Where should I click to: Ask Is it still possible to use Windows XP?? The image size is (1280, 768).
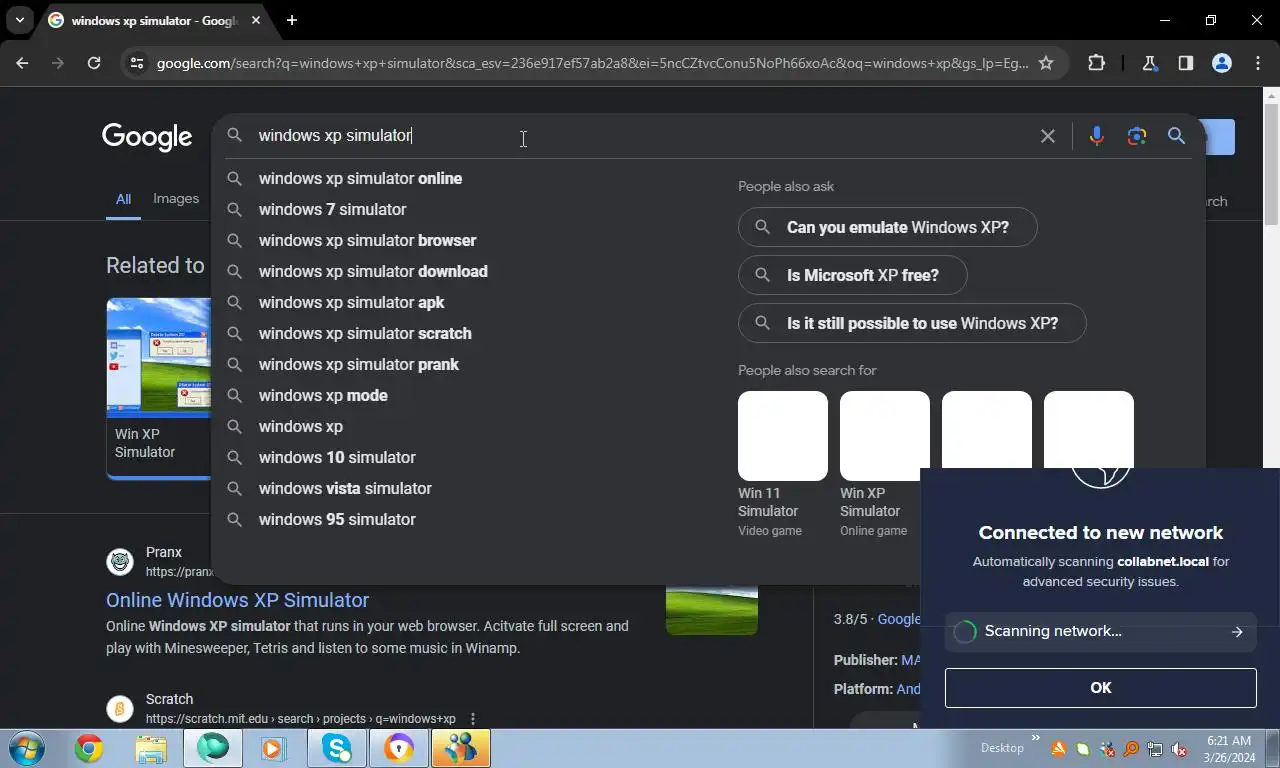click(x=911, y=323)
